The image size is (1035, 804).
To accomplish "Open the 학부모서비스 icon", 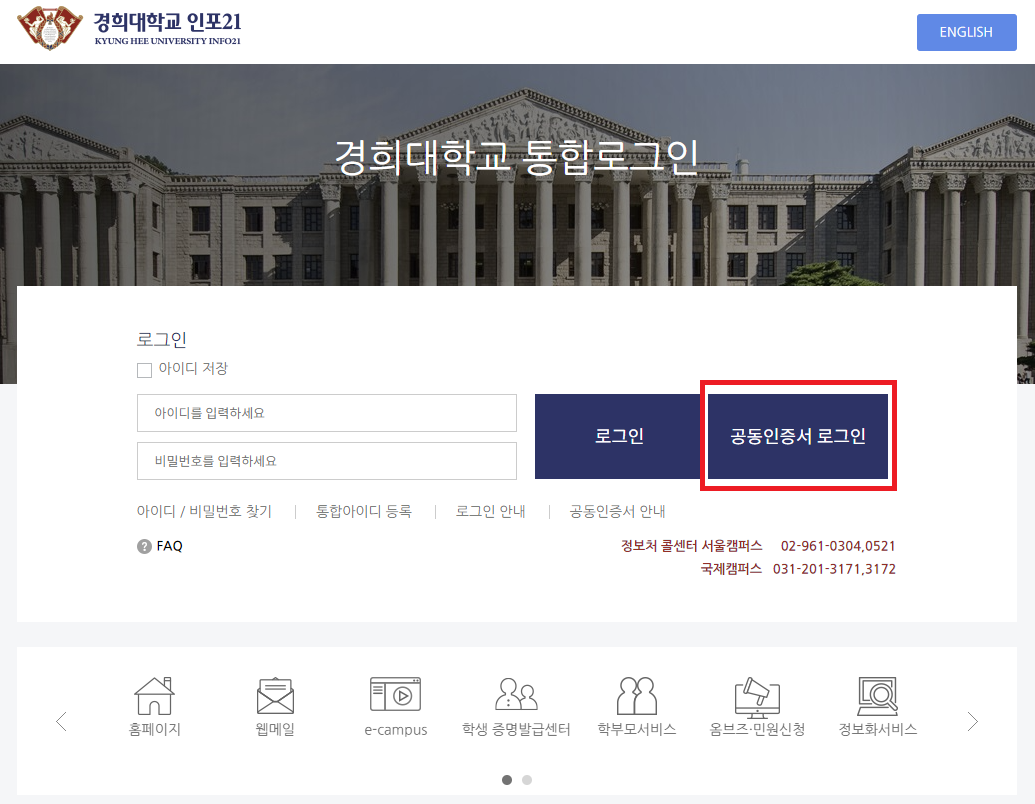I will [x=636, y=696].
